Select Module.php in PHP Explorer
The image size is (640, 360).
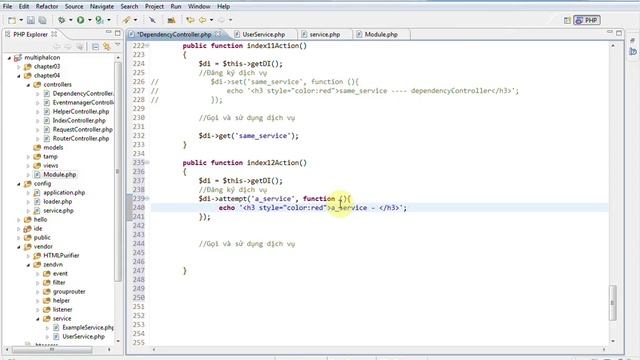(x=60, y=174)
